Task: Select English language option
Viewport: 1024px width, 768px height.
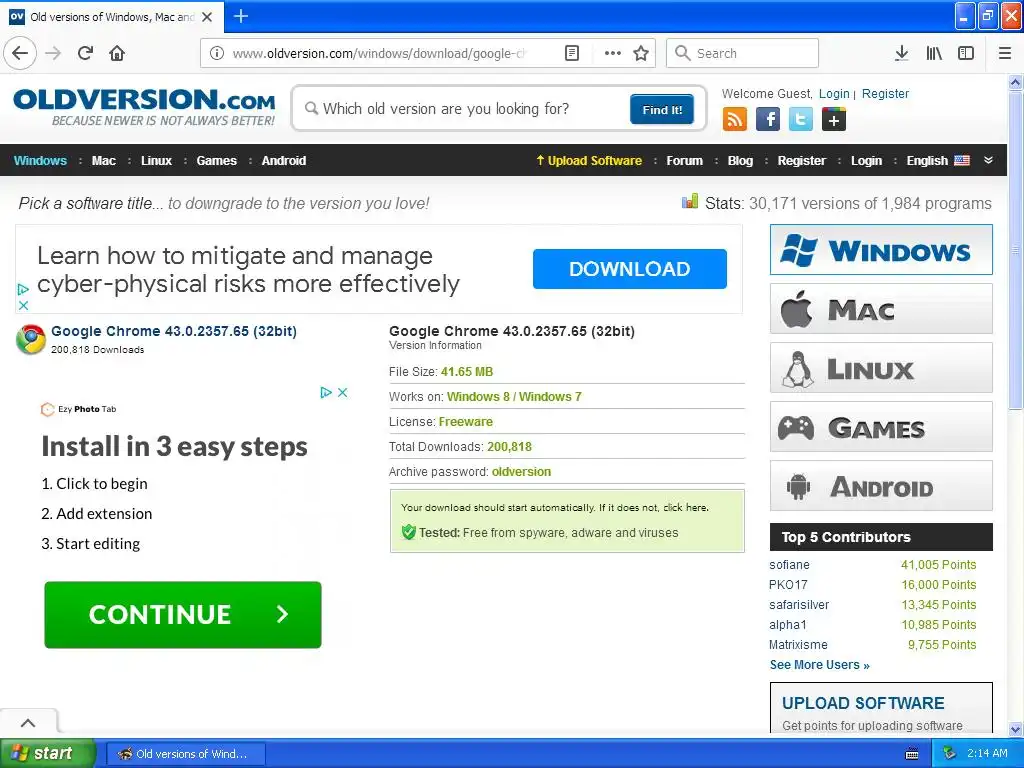Action: coord(938,161)
